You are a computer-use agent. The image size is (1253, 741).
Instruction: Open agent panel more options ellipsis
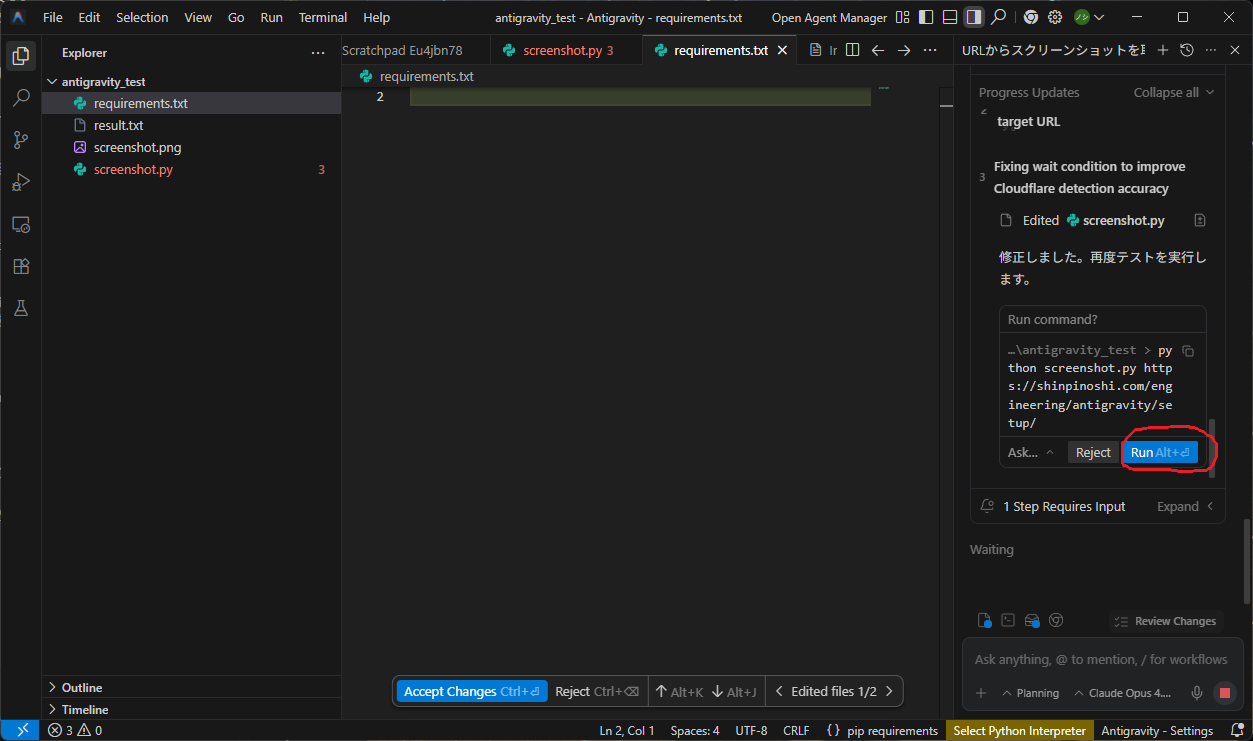tap(1211, 50)
